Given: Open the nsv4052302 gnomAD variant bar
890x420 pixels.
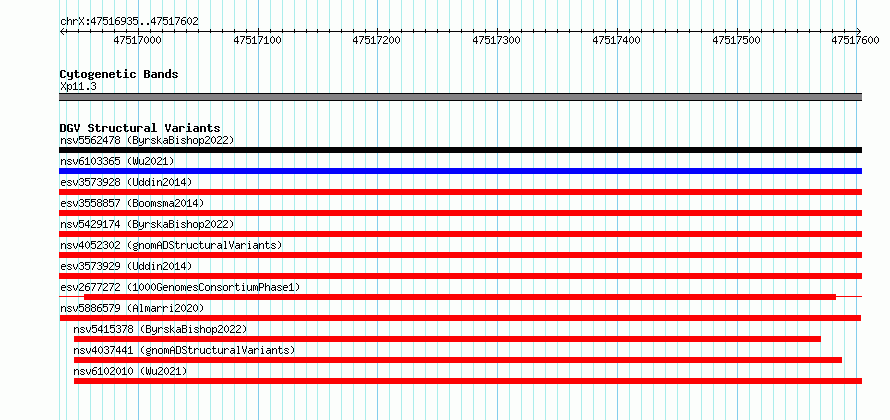Looking at the screenshot, I should (x=460, y=255).
